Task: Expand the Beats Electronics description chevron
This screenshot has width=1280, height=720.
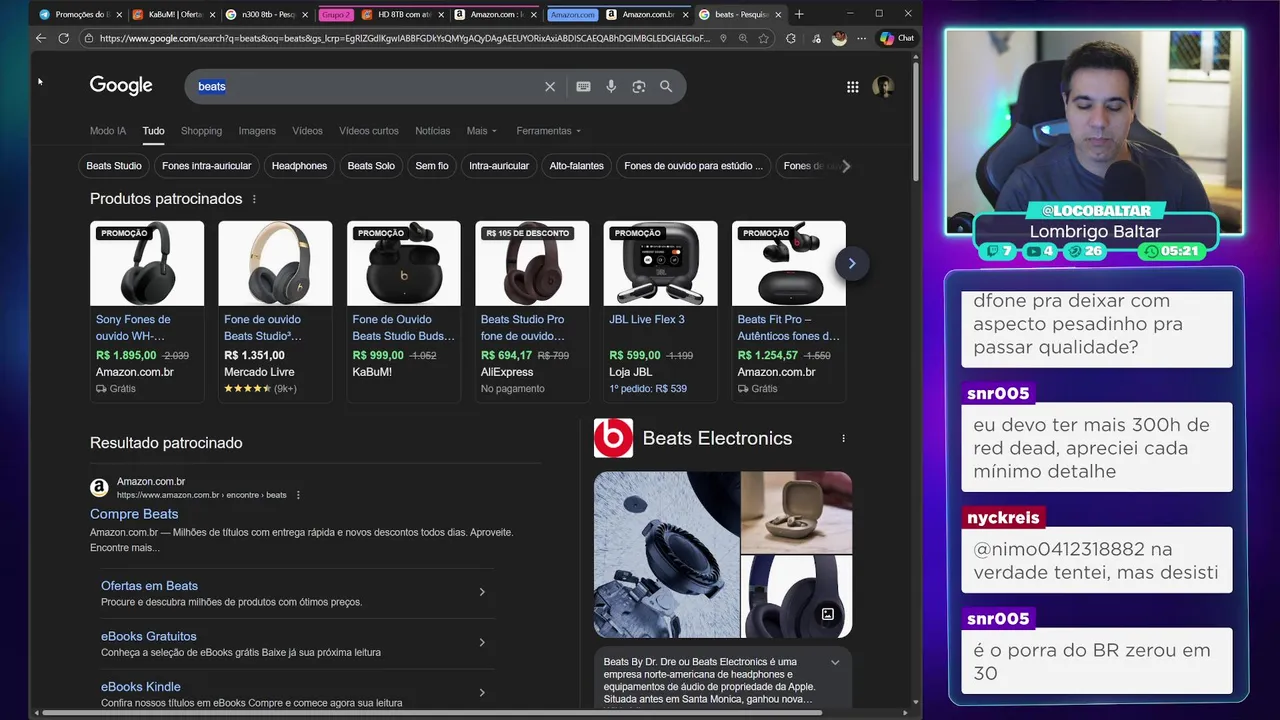Action: (x=835, y=662)
